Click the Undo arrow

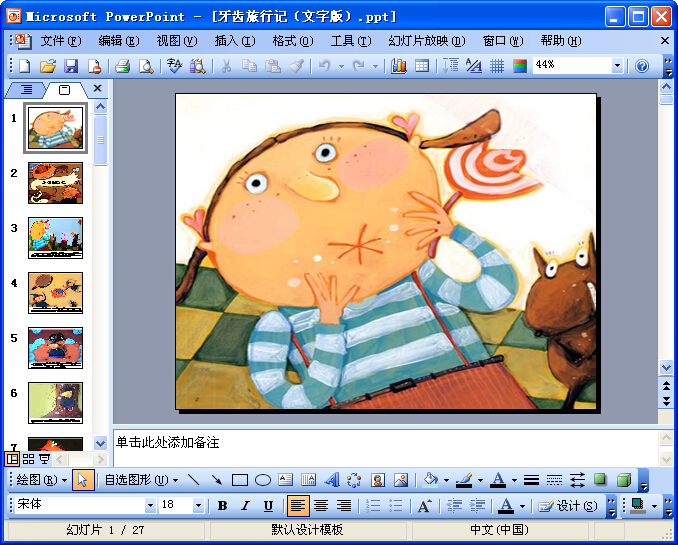point(325,66)
